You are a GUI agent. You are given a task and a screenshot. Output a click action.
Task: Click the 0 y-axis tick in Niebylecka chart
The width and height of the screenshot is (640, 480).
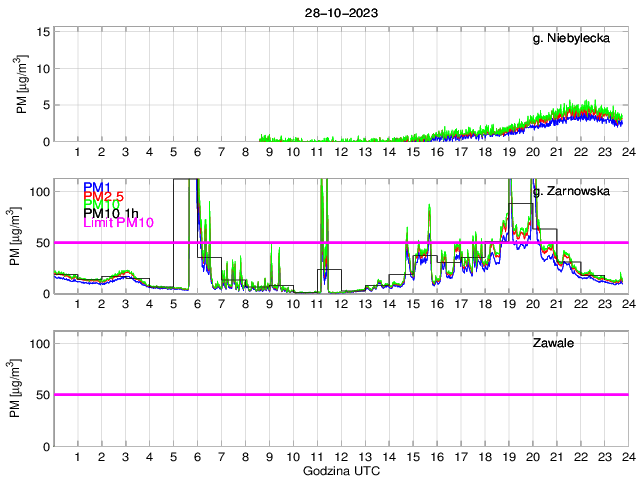(x=46, y=141)
